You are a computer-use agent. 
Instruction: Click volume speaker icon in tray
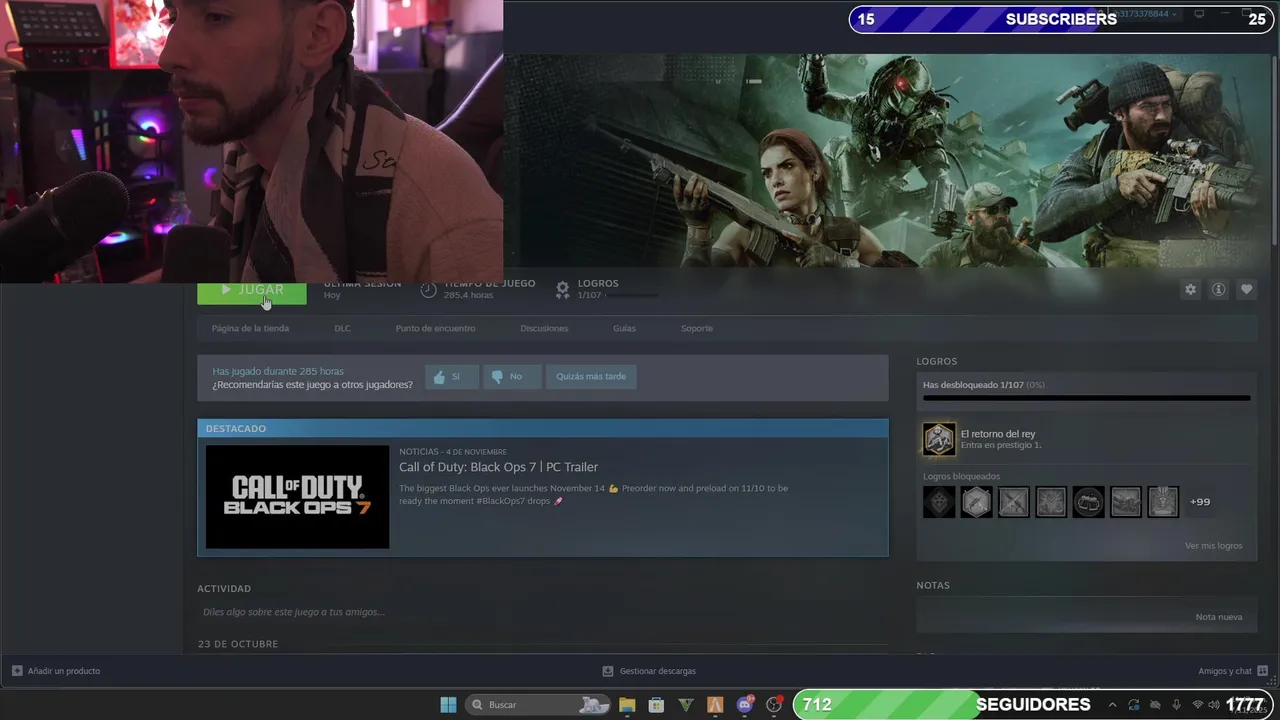click(x=1214, y=705)
